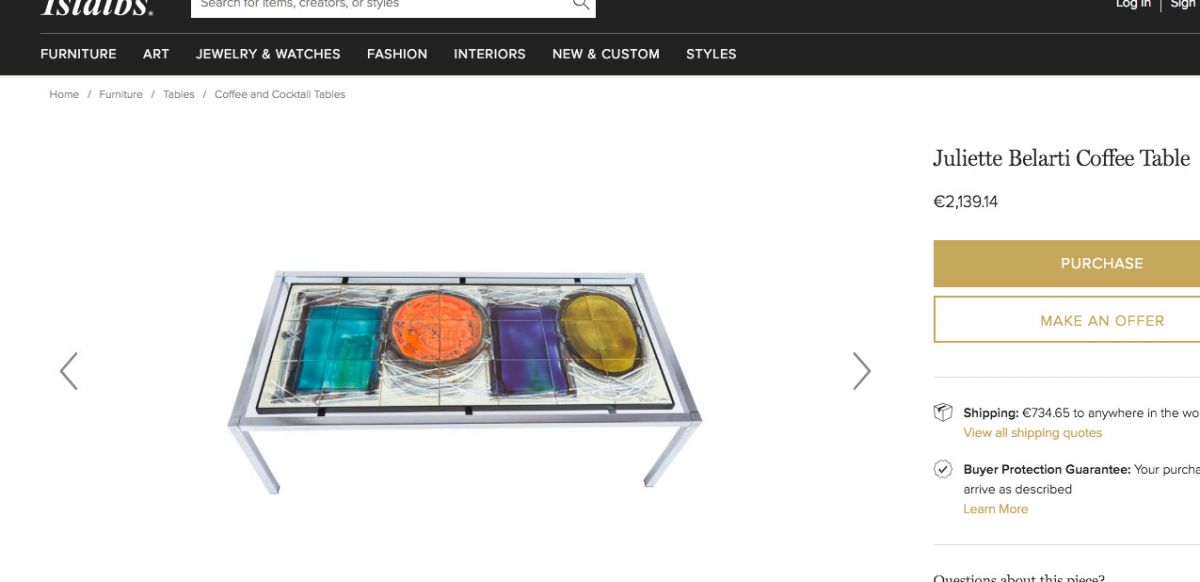Click the coffee table product image
Image resolution: width=1200 pixels, height=582 pixels.
click(465, 381)
